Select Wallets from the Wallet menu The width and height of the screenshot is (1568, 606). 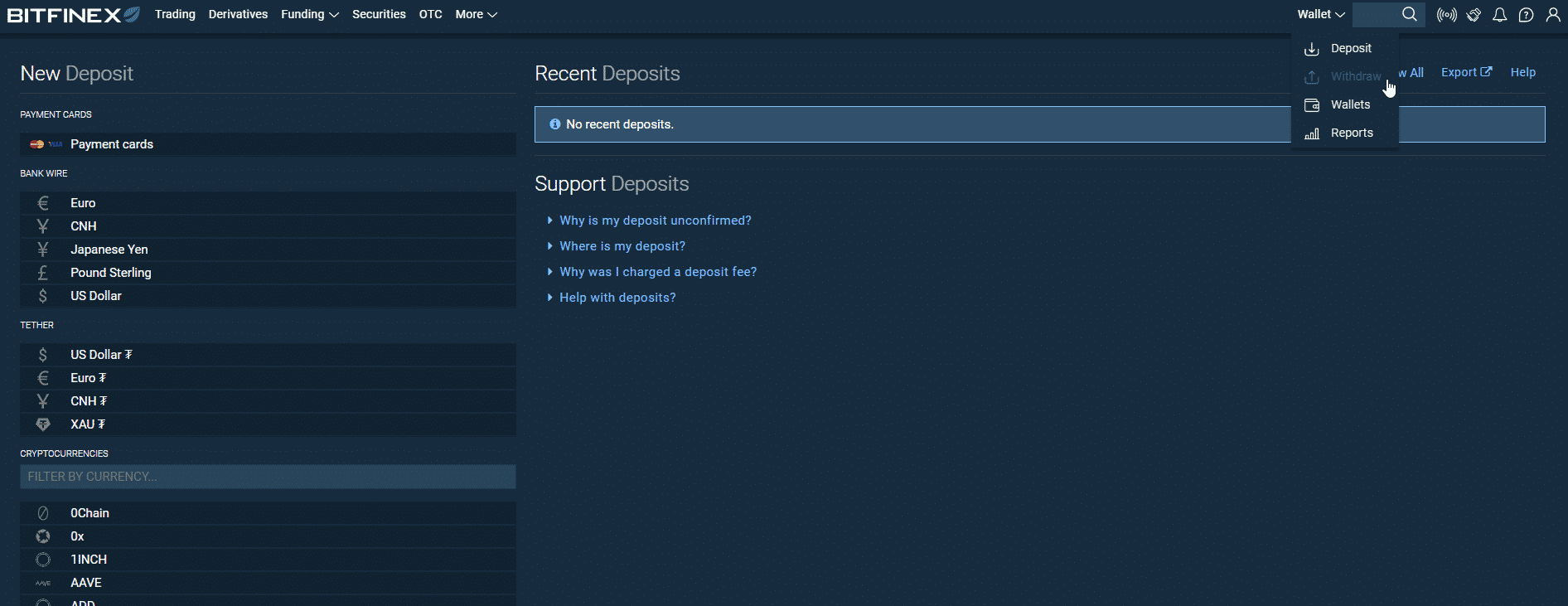click(1349, 104)
